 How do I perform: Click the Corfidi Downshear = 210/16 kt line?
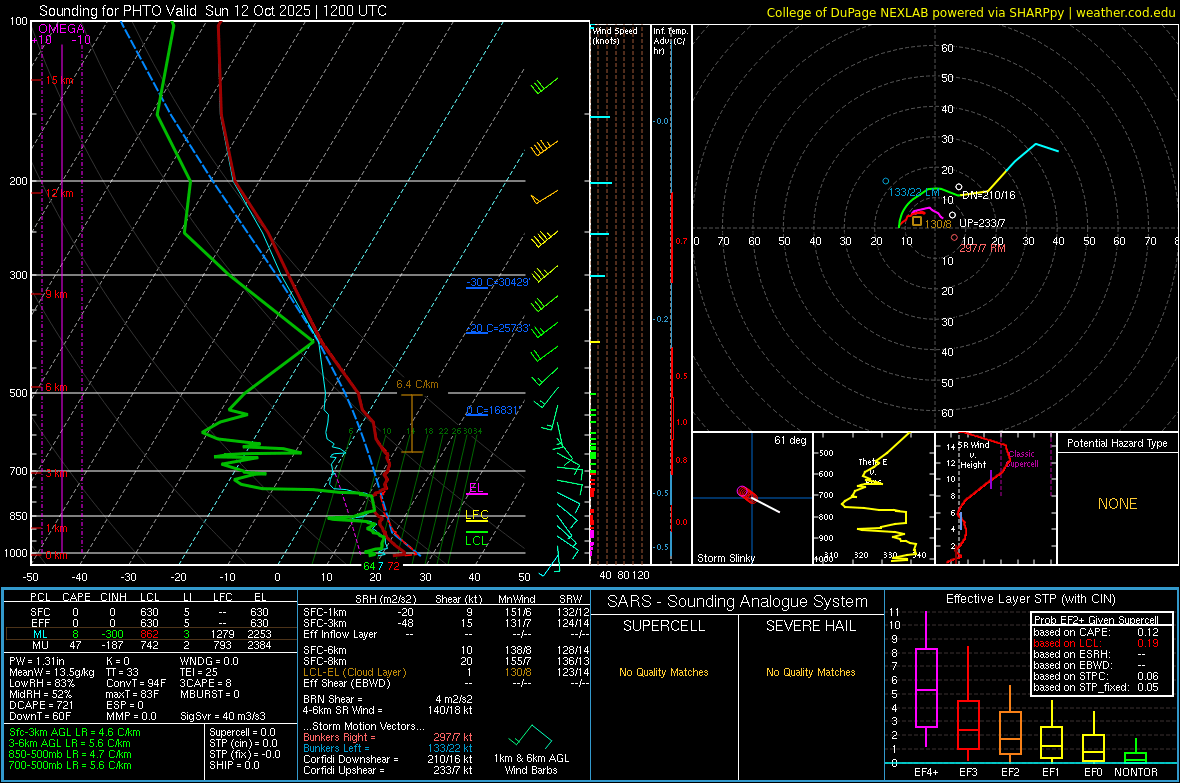[388, 759]
